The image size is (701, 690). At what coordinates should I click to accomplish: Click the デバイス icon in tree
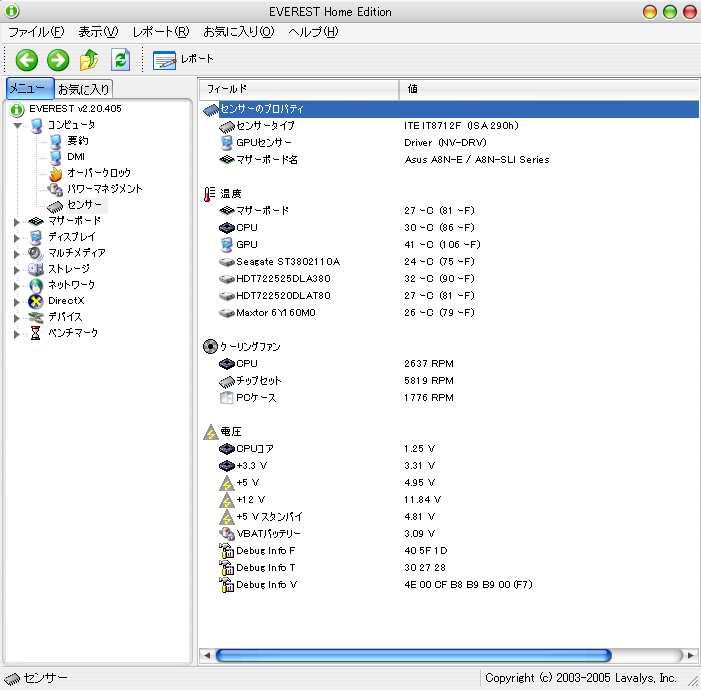36,317
